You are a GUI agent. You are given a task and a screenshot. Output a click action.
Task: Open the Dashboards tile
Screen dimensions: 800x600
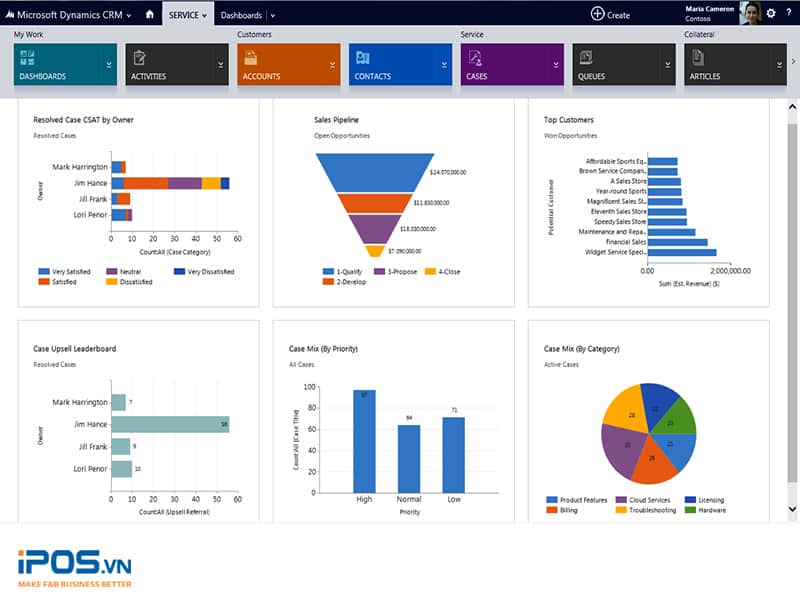(x=60, y=63)
